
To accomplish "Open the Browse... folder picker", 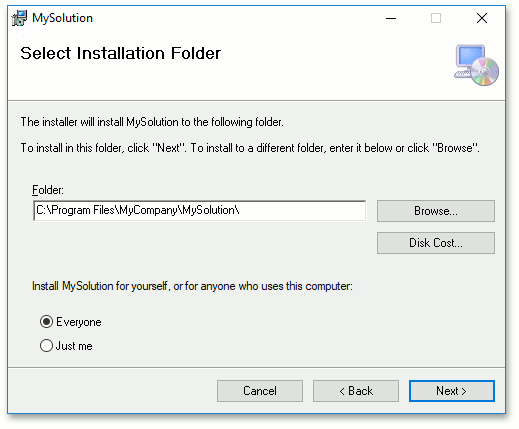I will 436,211.
